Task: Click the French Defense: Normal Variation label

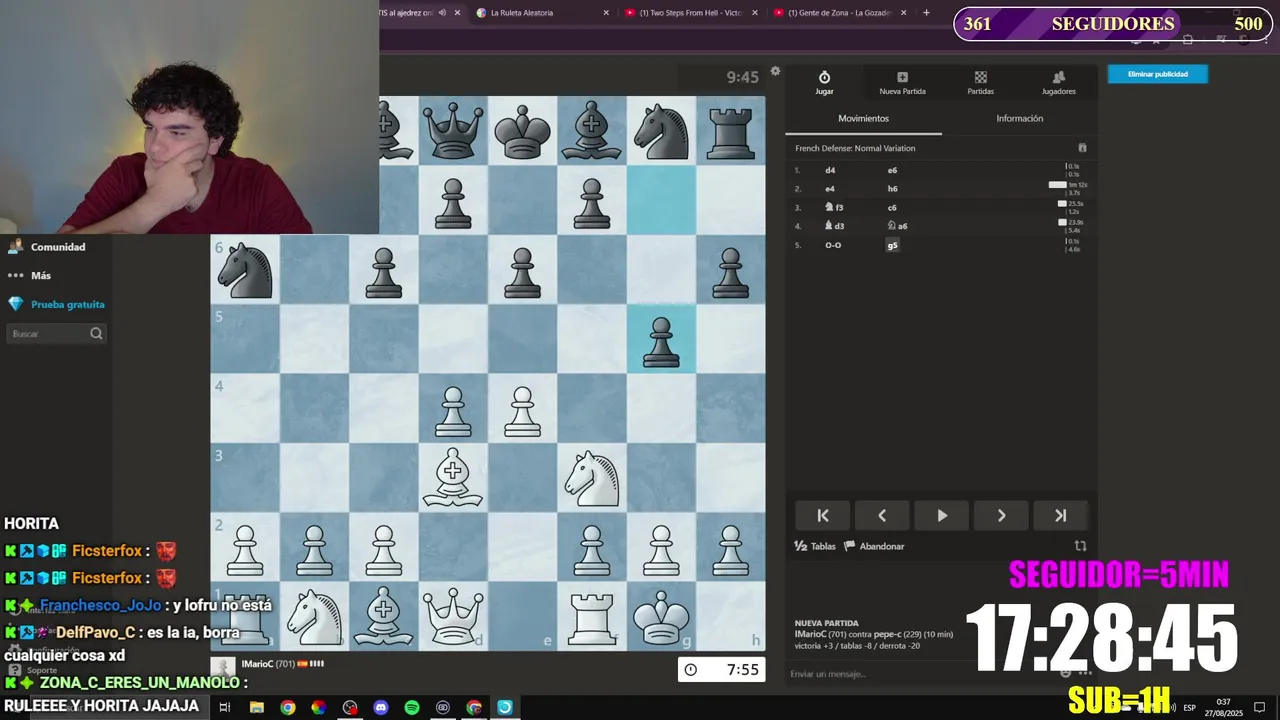Action: click(x=855, y=148)
